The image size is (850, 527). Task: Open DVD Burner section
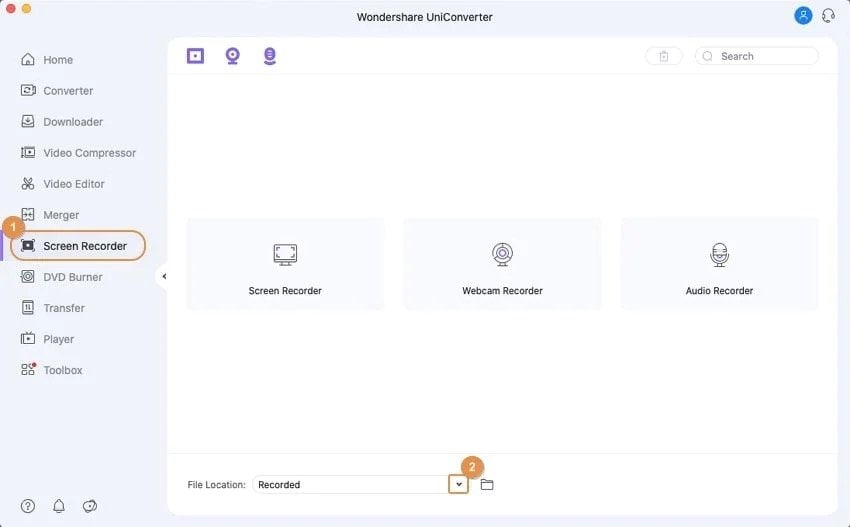[61, 277]
